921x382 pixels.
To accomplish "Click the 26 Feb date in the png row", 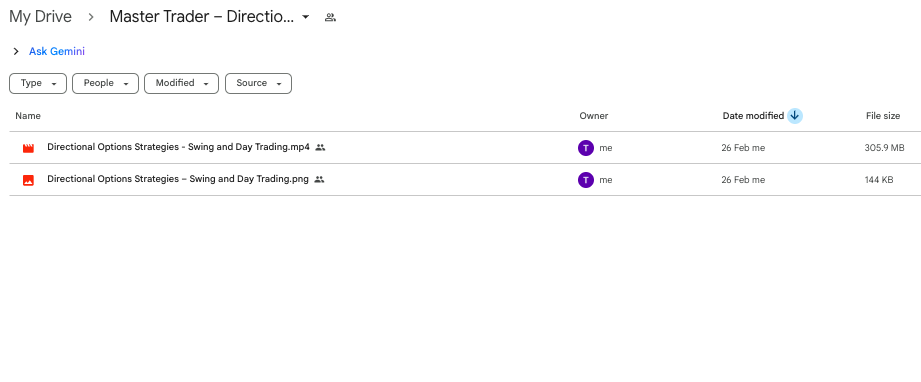I will tap(743, 180).
